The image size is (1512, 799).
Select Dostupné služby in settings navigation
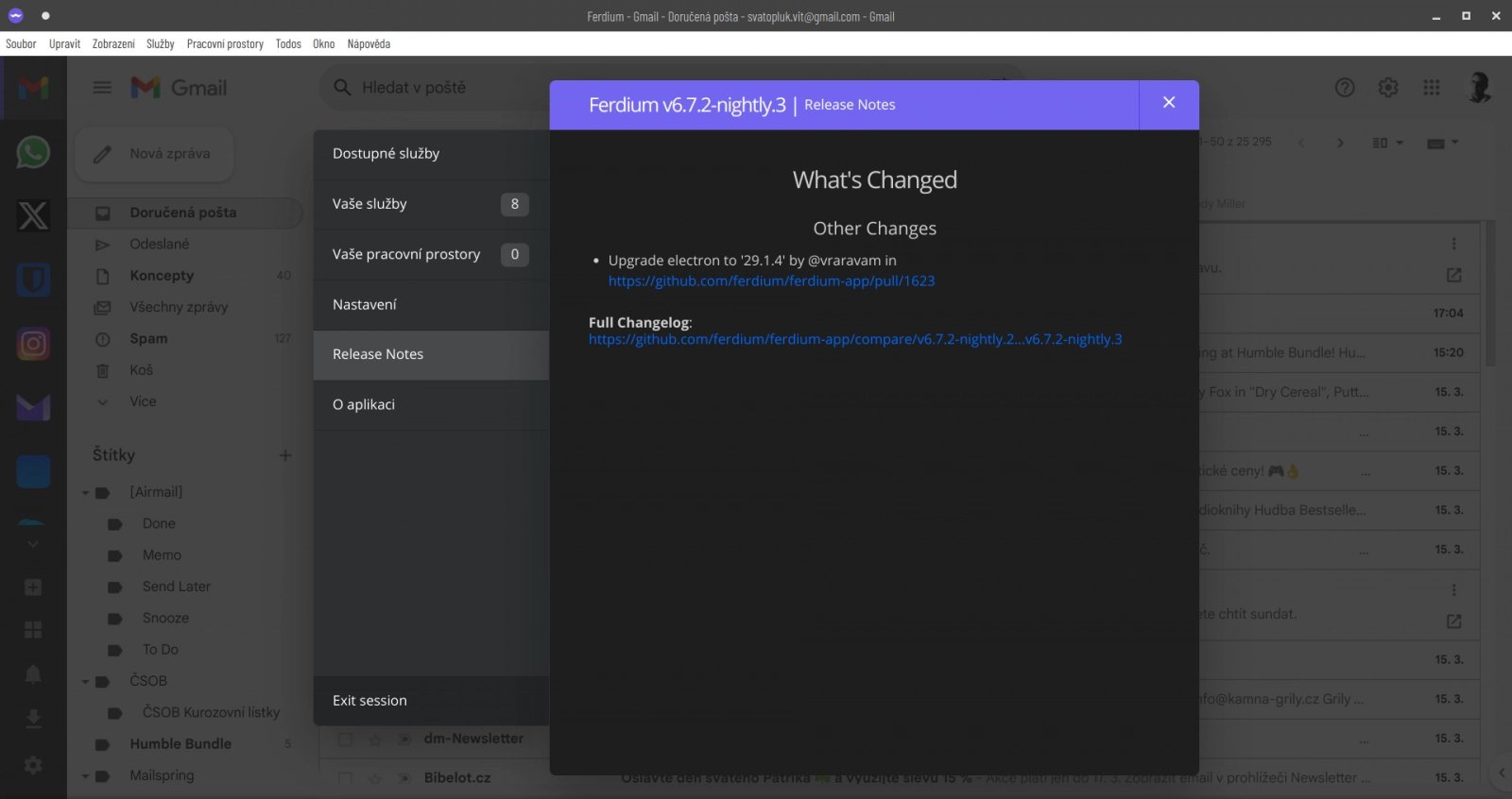[x=431, y=154]
